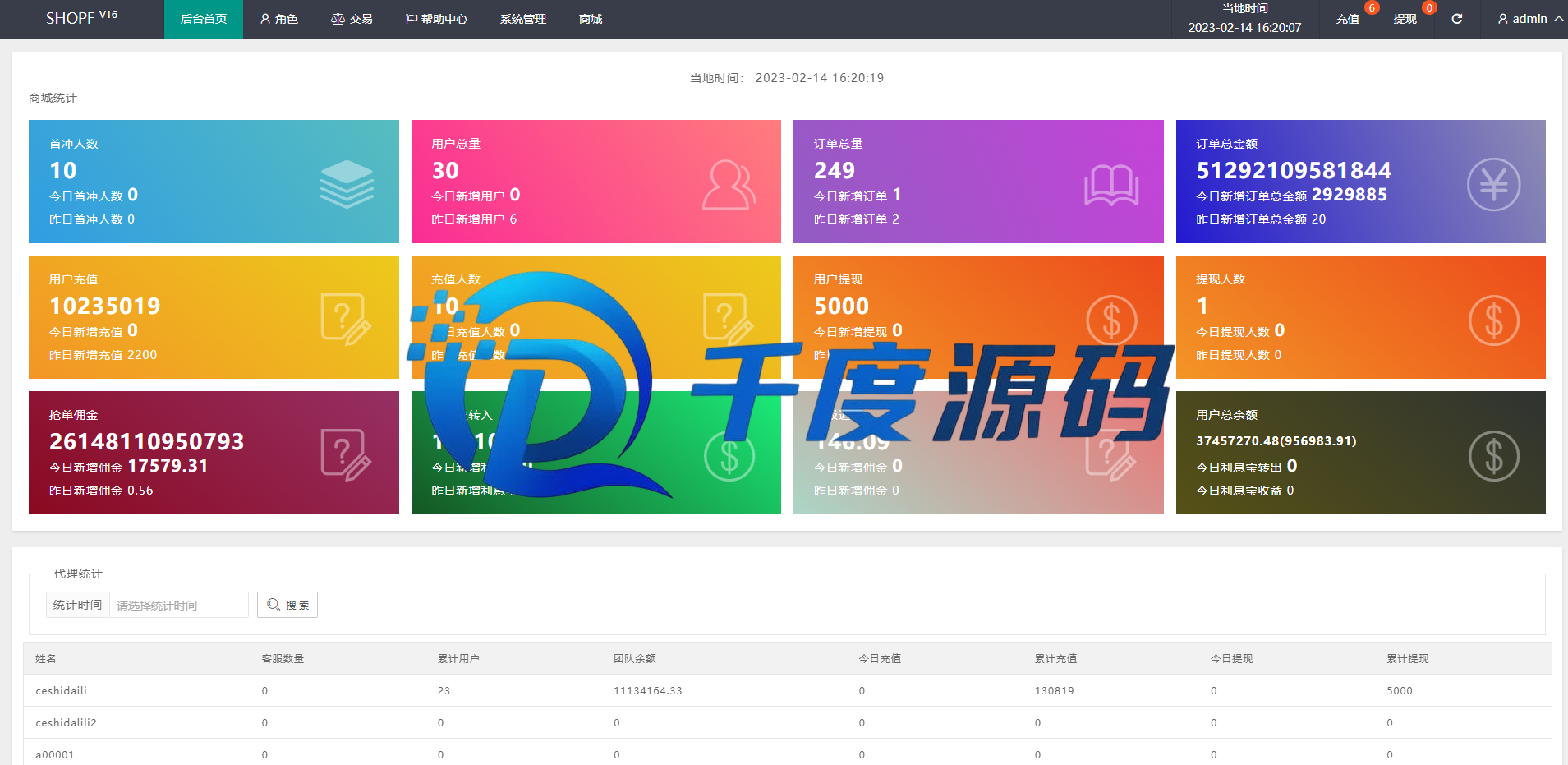Viewport: 1568px width, 765px height.
Task: Click the ceshidalili2 name cell
Action: [x=66, y=722]
